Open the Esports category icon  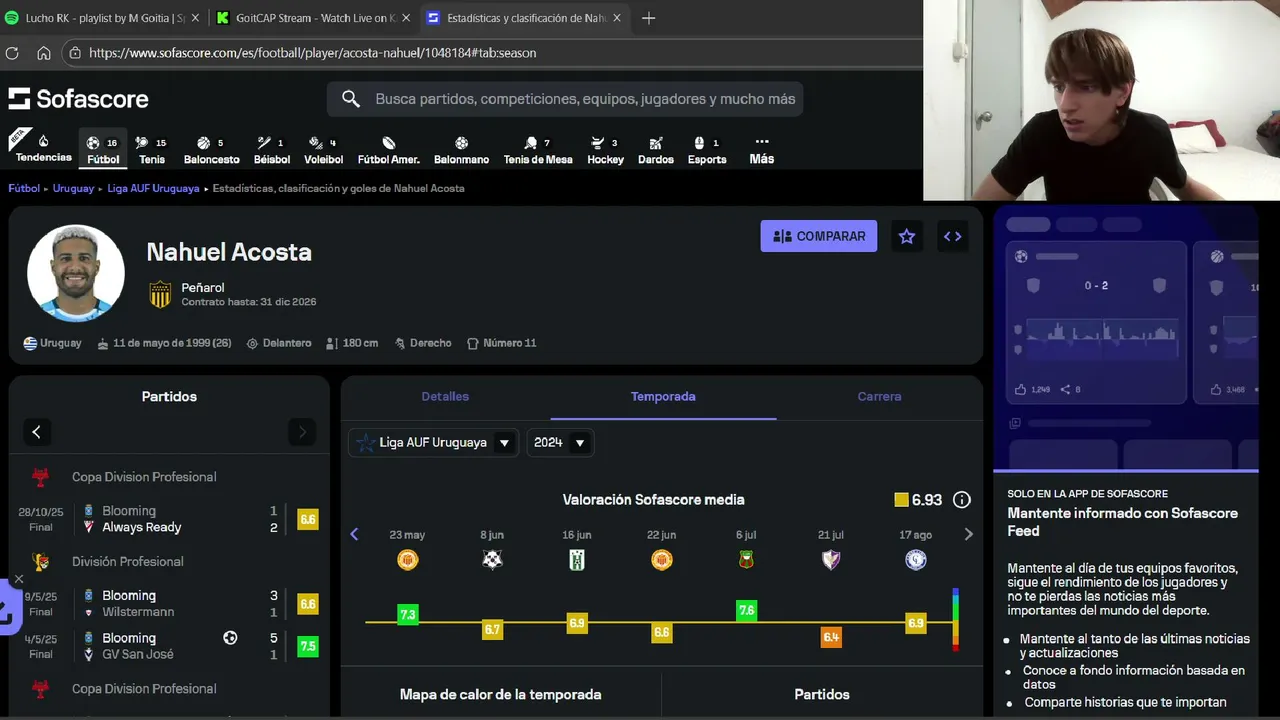(707, 149)
